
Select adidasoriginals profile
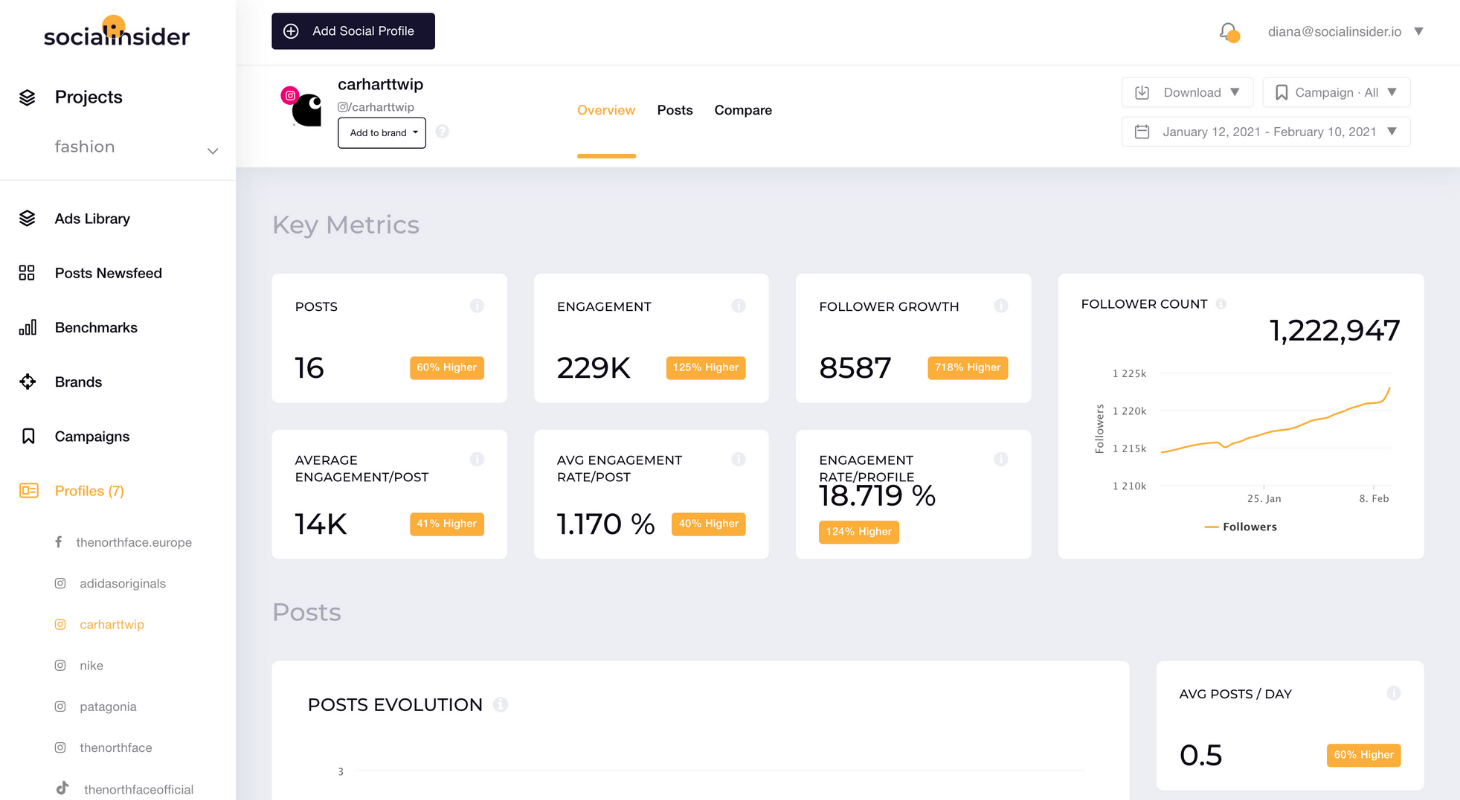click(x=123, y=583)
